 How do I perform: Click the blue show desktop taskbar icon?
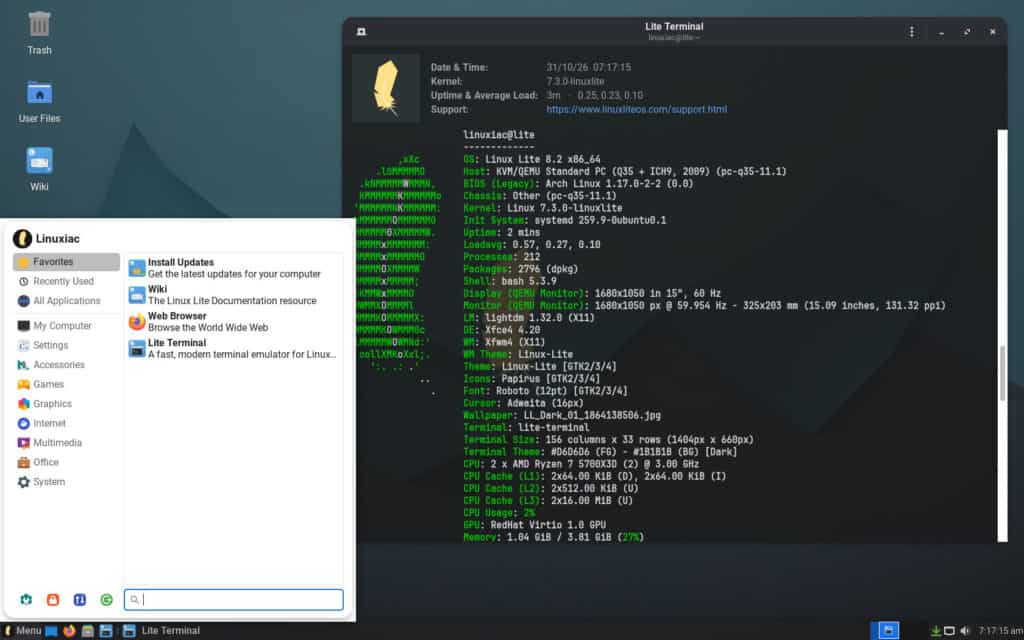(51, 631)
